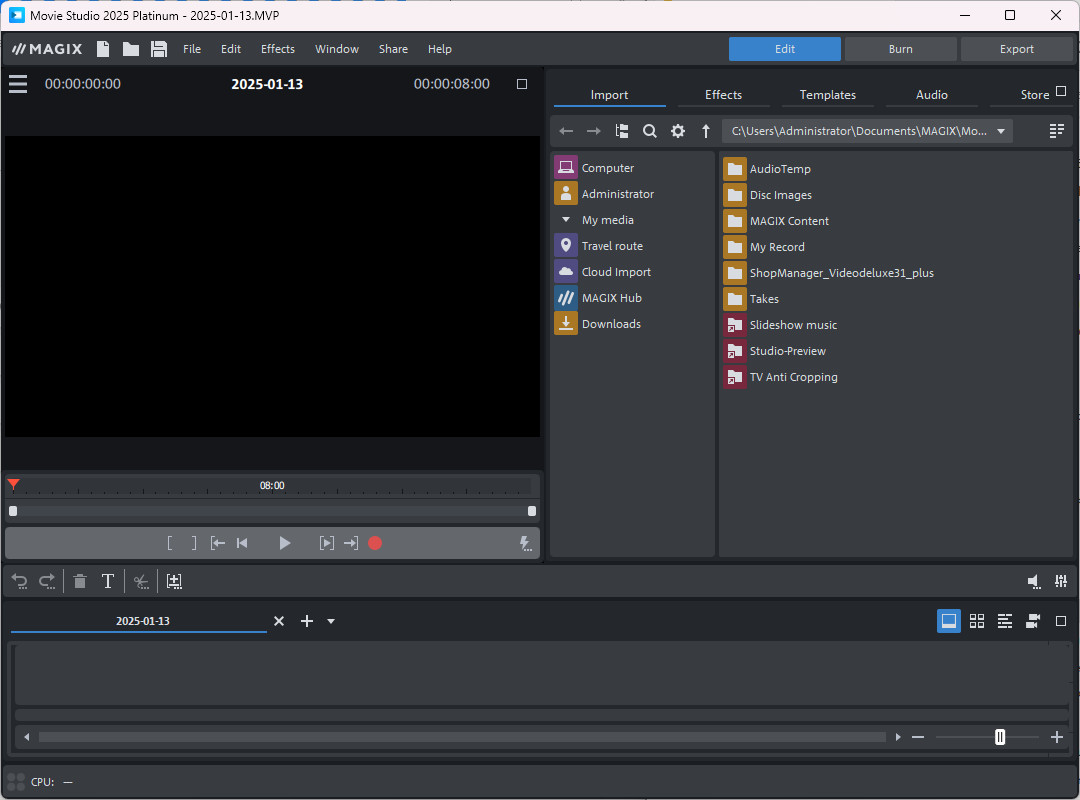Click the cut/split scissors icon
Image resolution: width=1080 pixels, height=800 pixels.
tap(141, 582)
